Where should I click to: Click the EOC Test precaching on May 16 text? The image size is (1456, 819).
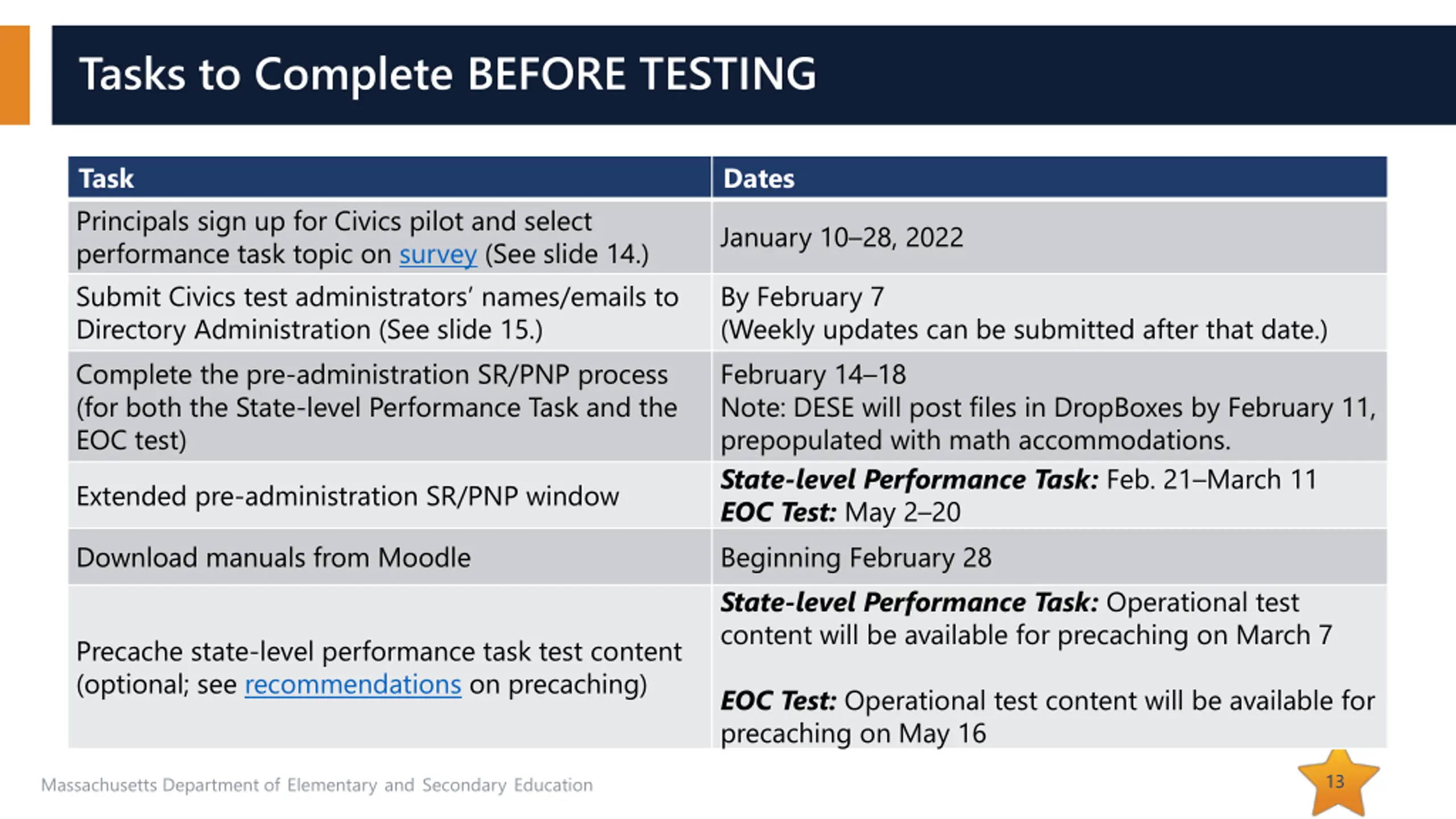tap(1046, 717)
